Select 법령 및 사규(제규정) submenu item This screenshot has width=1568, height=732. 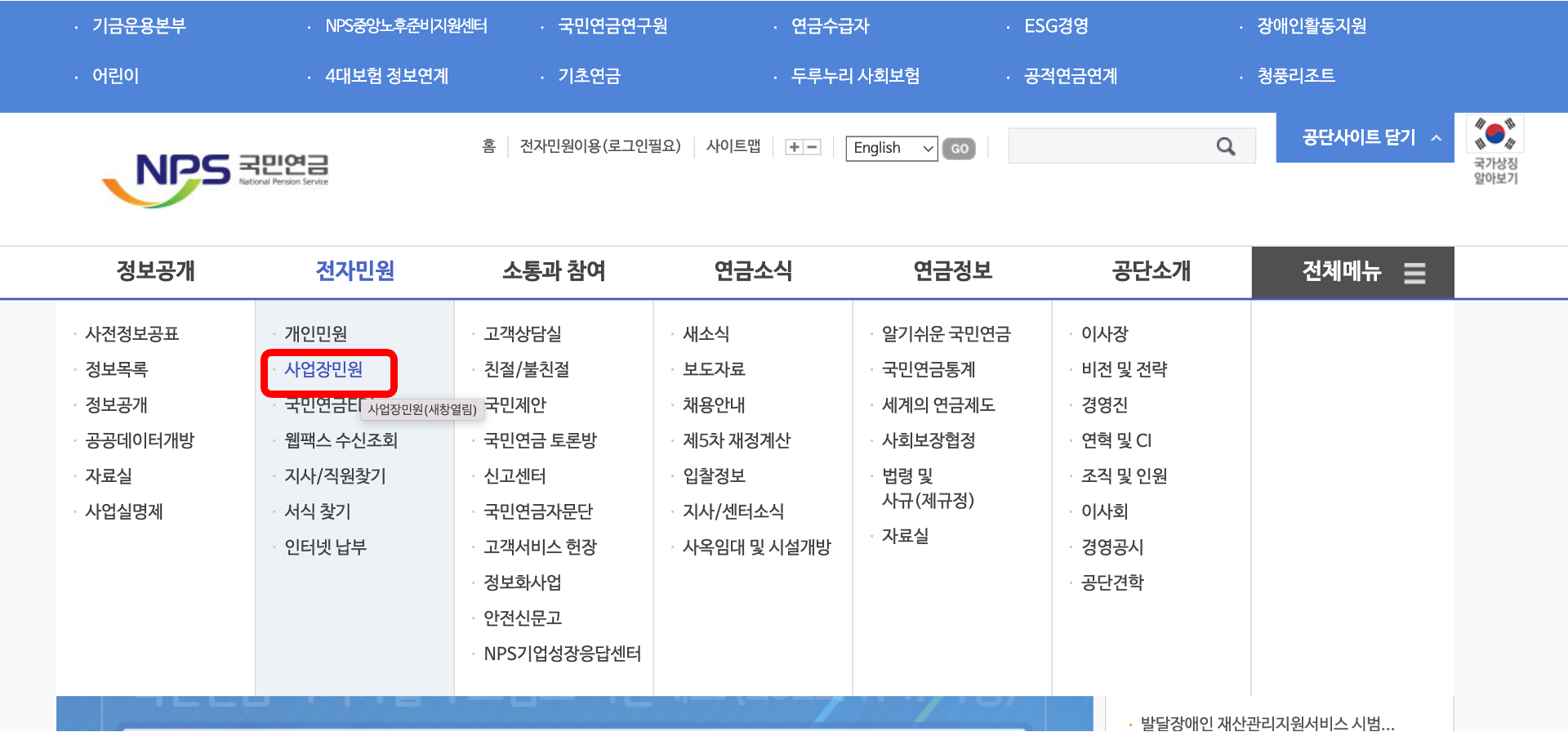pos(928,488)
